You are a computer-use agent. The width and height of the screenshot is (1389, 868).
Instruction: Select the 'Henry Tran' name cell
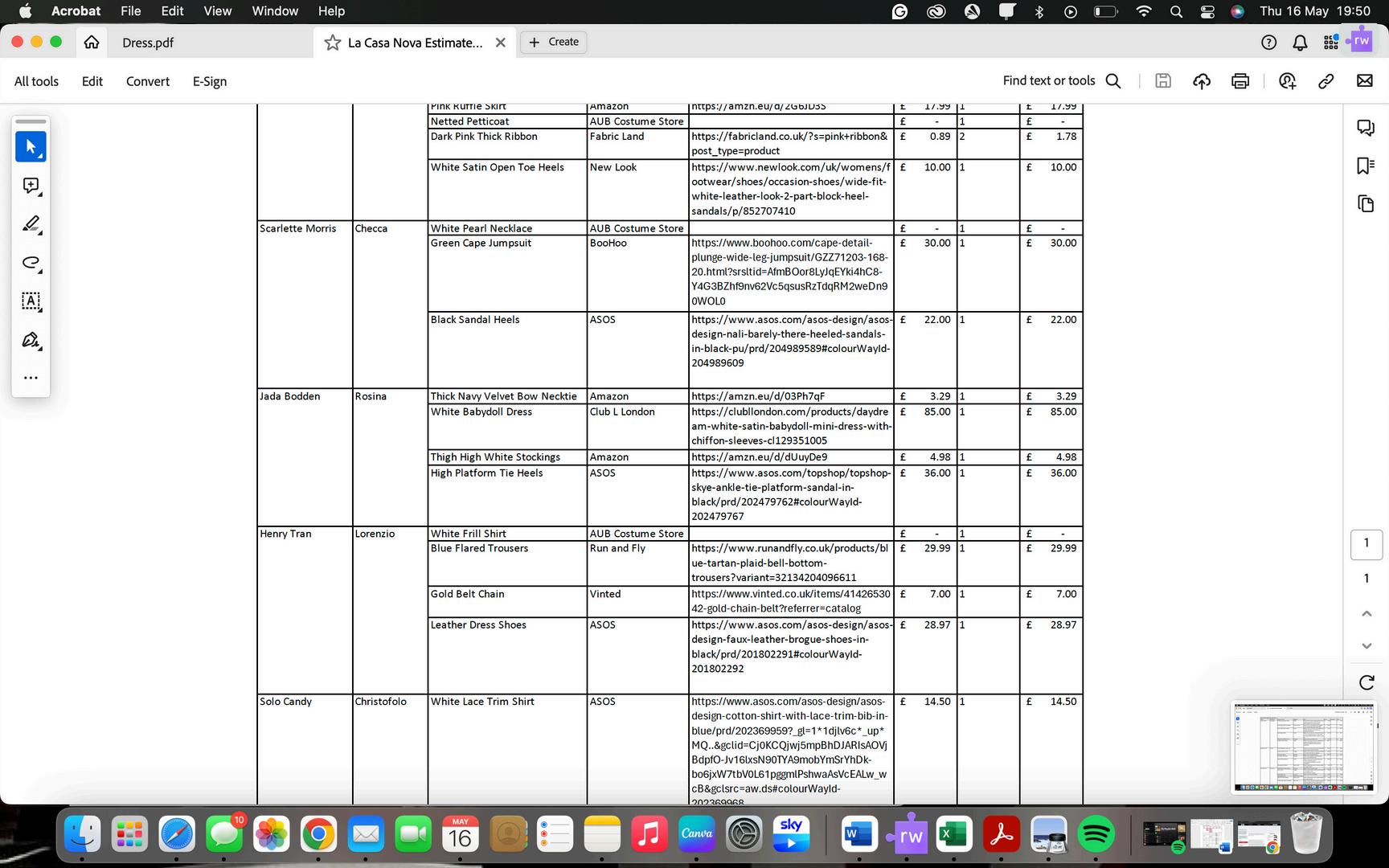(x=305, y=610)
